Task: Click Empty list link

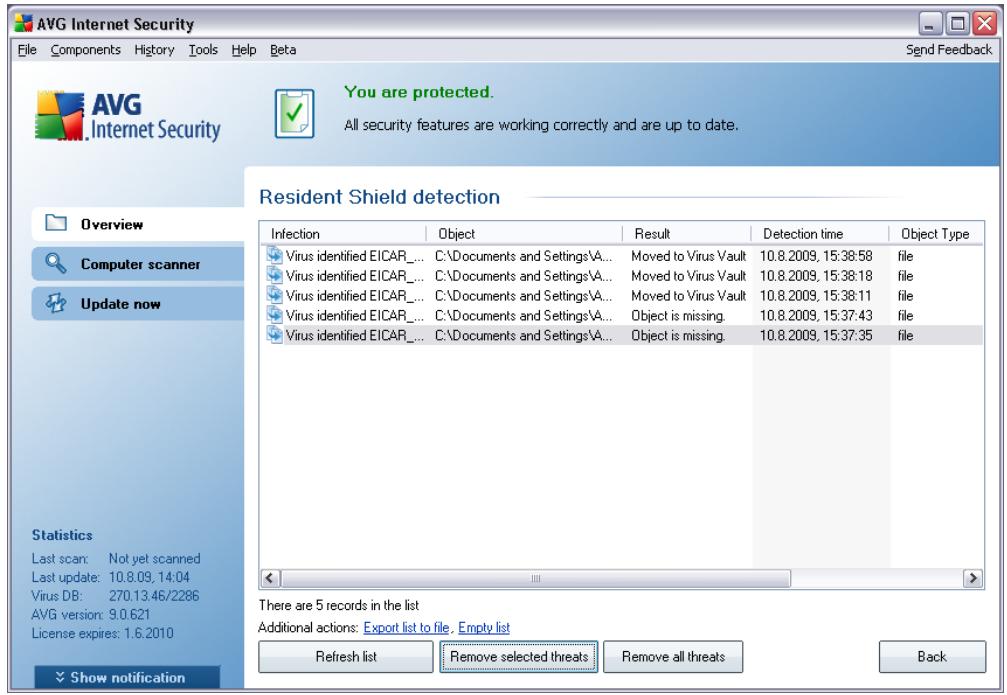Action: tap(484, 628)
